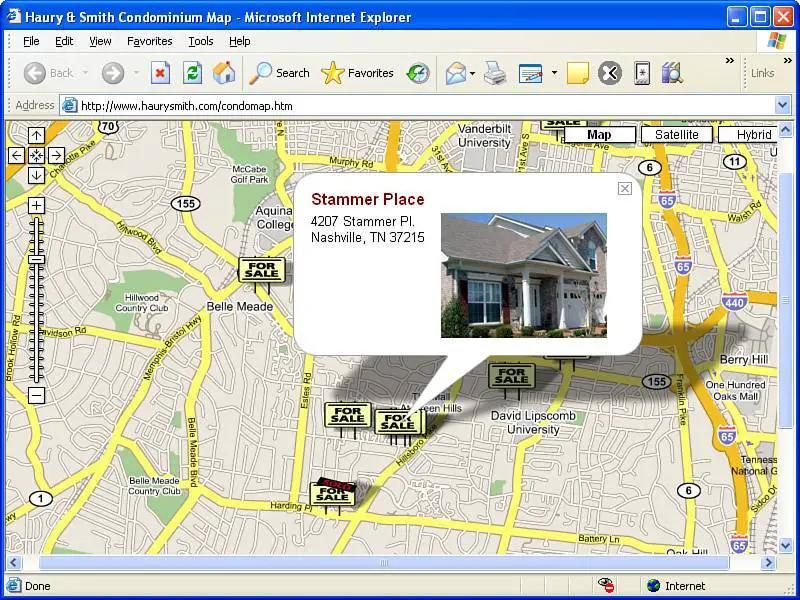Click the vertical scrollbar thumb
This screenshot has width=800, height=600.
786,301
